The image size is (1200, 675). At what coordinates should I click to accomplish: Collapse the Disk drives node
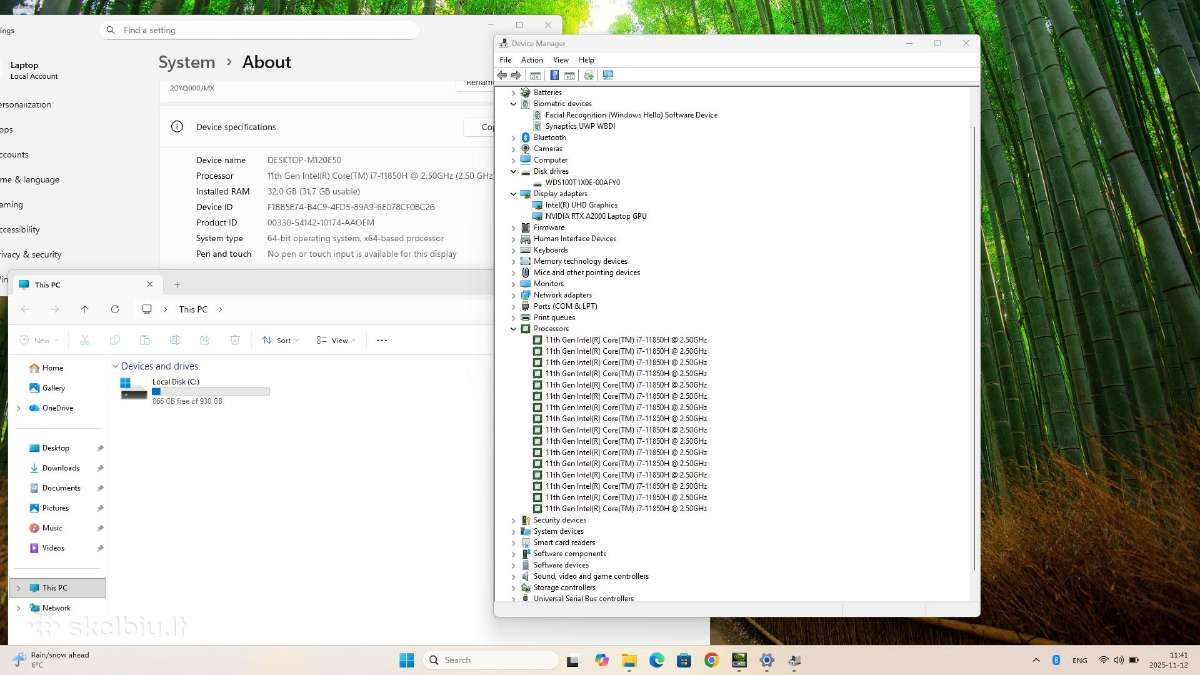tap(514, 171)
